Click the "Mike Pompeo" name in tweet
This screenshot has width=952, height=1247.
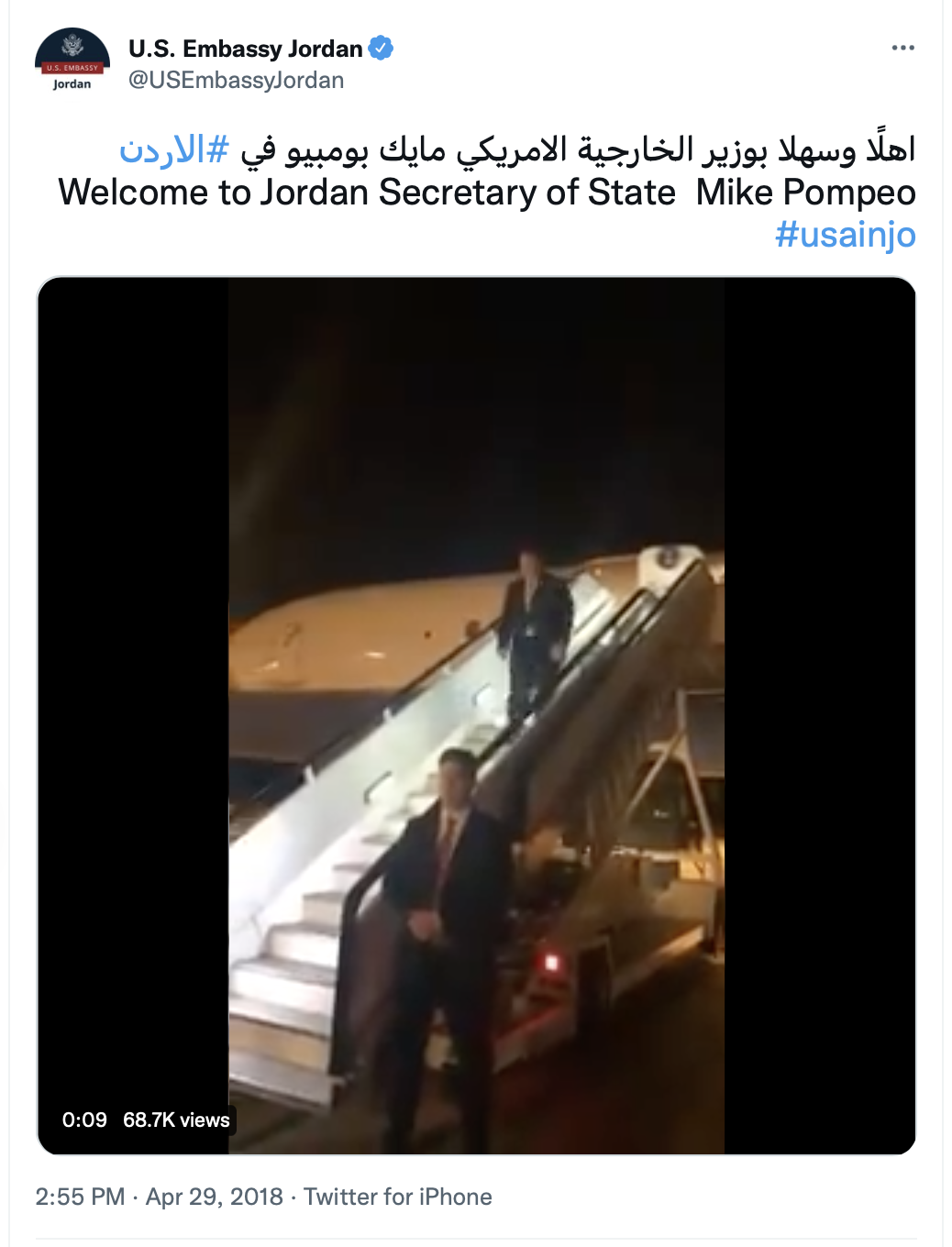[805, 193]
